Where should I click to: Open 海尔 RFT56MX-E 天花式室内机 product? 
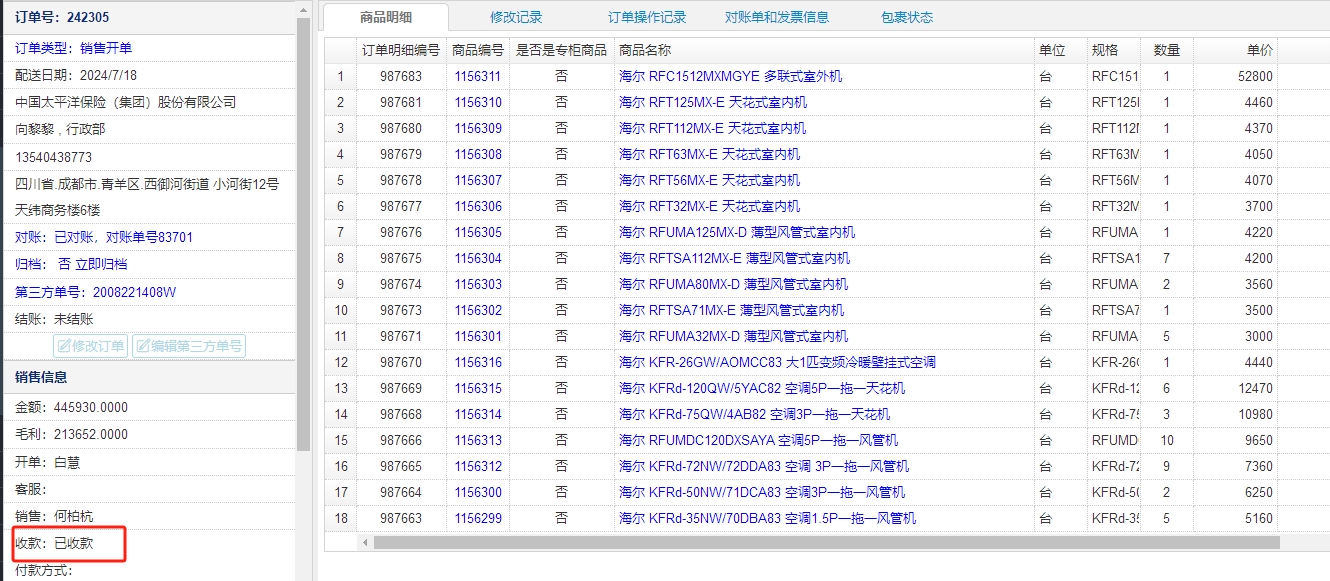(709, 180)
